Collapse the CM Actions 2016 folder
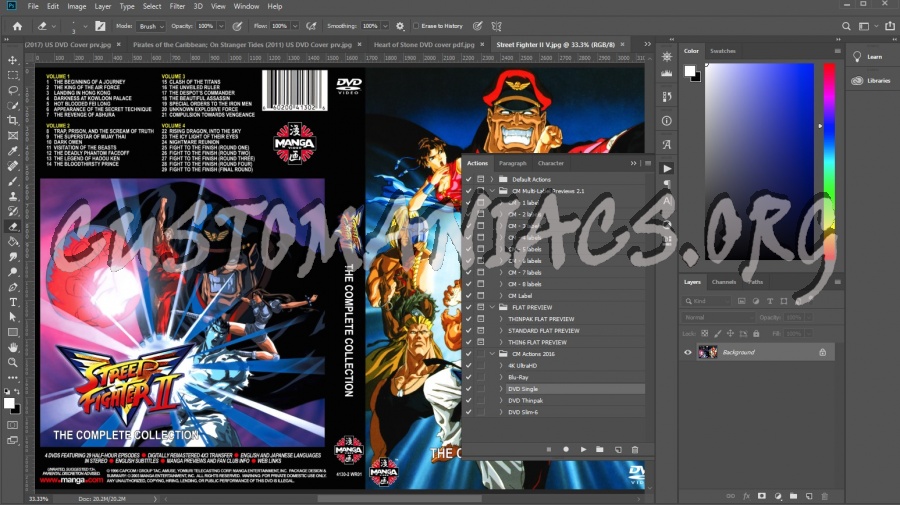 [x=492, y=354]
